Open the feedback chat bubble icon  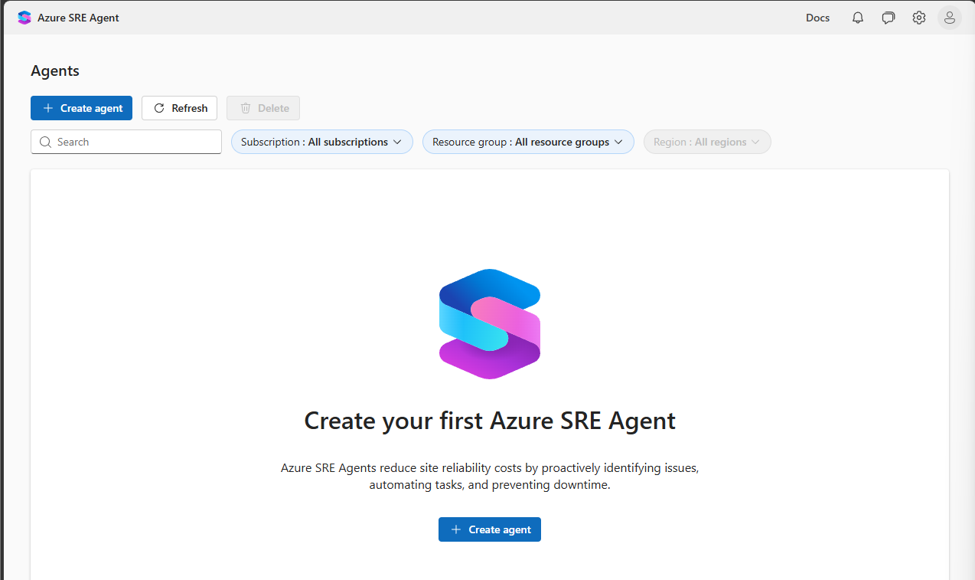pyautogui.click(x=888, y=17)
